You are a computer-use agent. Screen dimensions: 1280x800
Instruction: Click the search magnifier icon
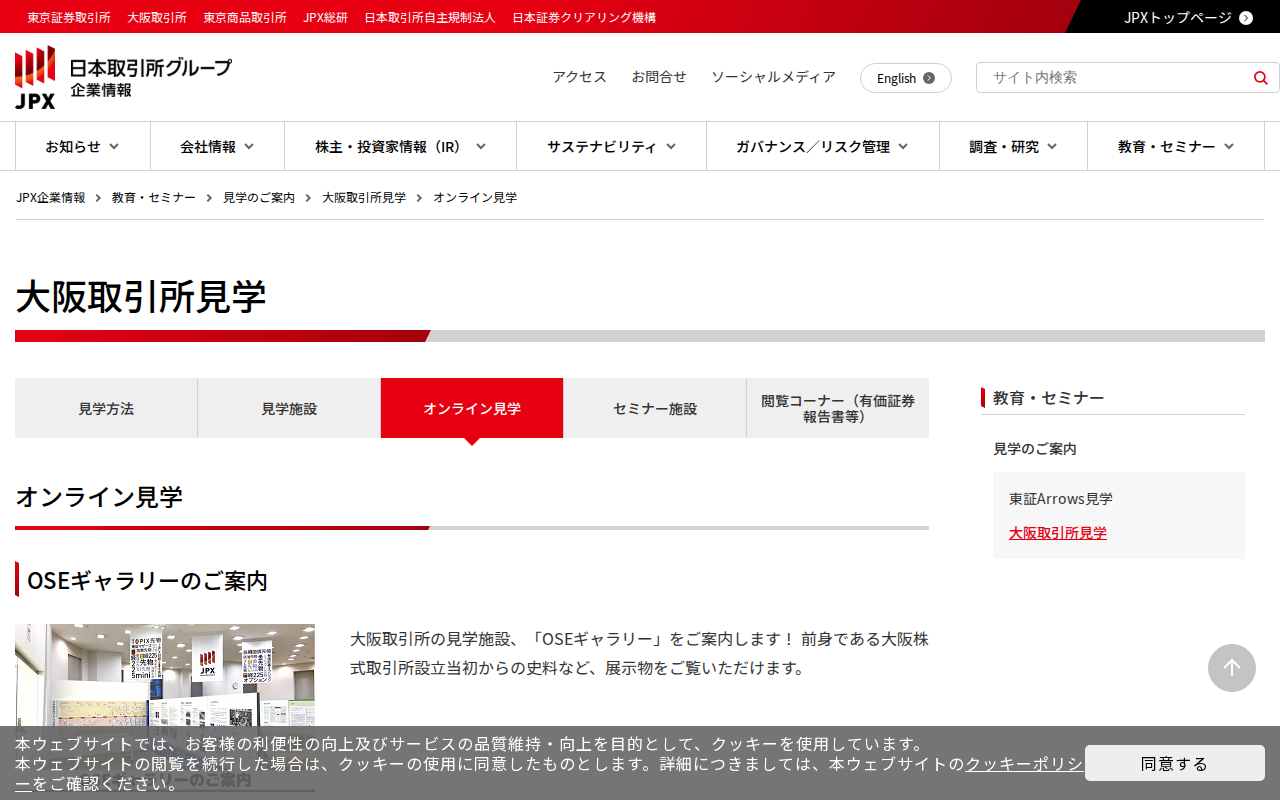coord(1260,78)
